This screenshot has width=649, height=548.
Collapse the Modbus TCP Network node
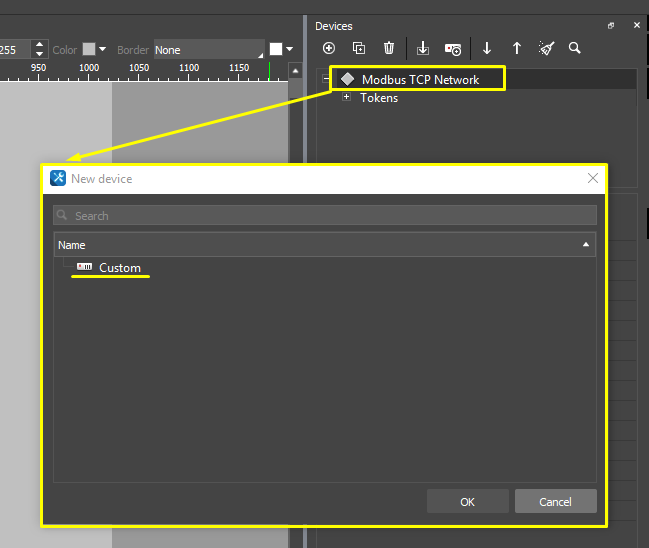click(326, 79)
